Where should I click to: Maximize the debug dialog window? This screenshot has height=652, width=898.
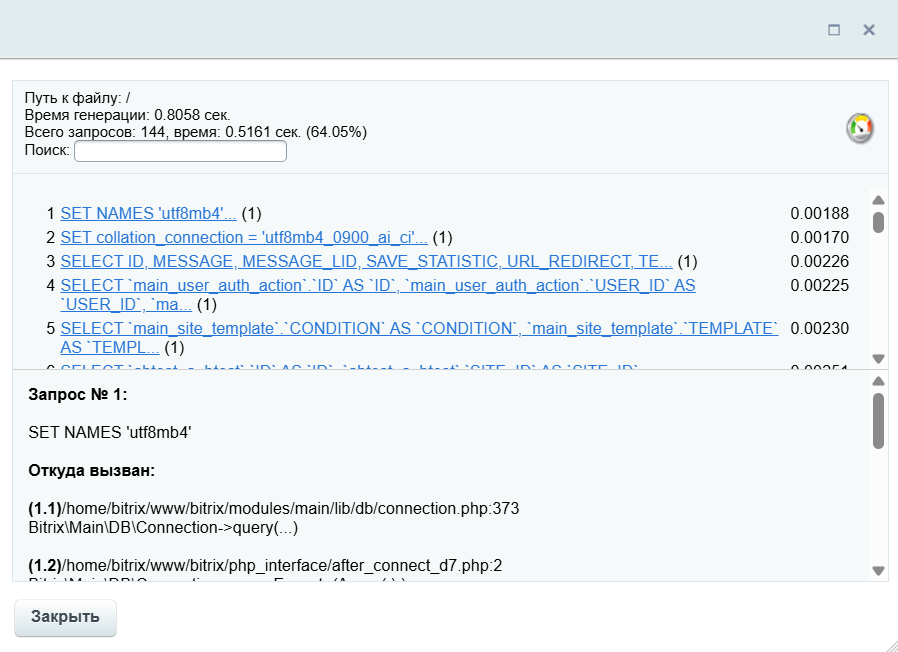pos(834,30)
